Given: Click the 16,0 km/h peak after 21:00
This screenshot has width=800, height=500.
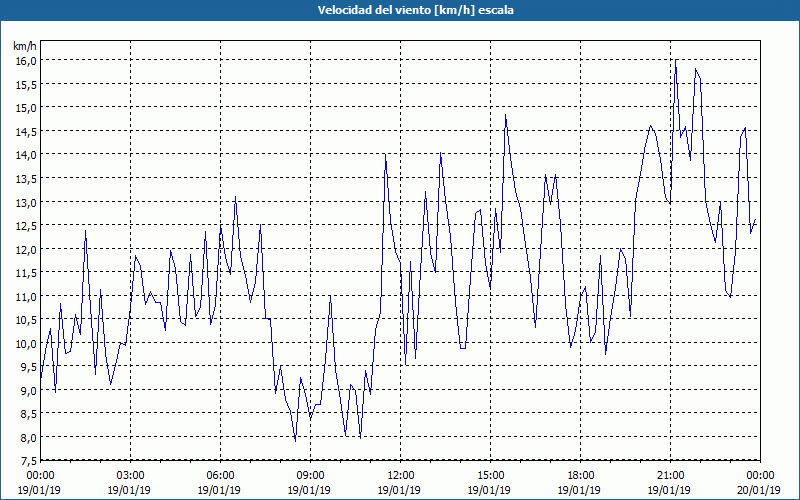Looking at the screenshot, I should pos(676,60).
